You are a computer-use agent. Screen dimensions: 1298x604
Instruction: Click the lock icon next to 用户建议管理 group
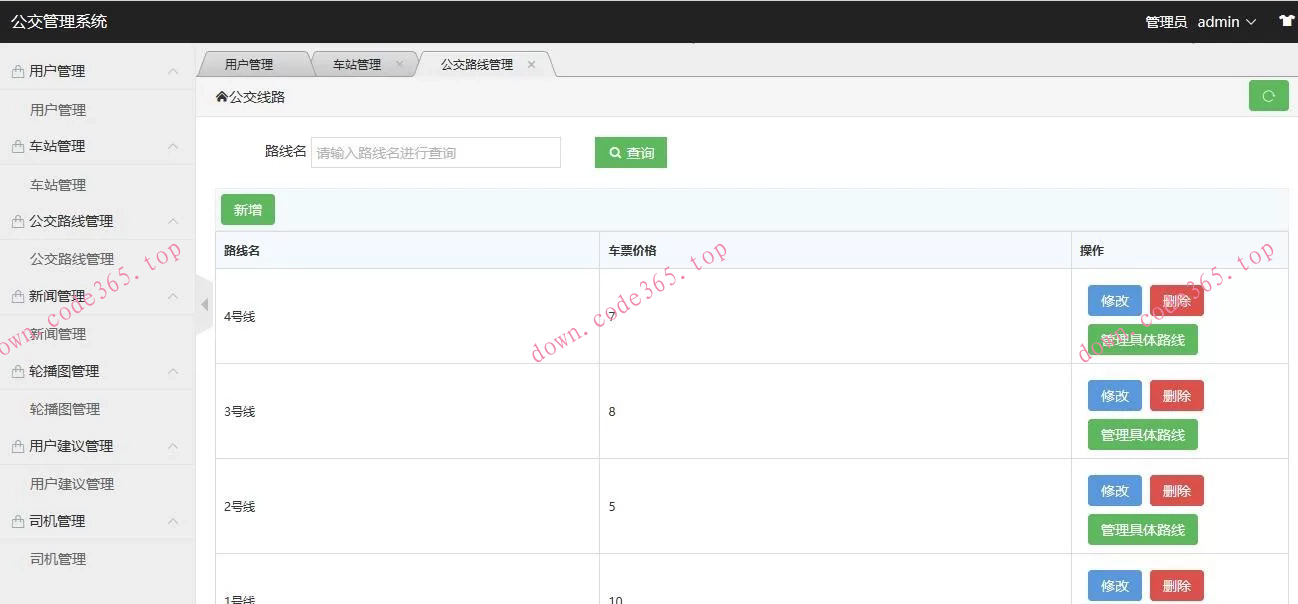click(x=17, y=446)
